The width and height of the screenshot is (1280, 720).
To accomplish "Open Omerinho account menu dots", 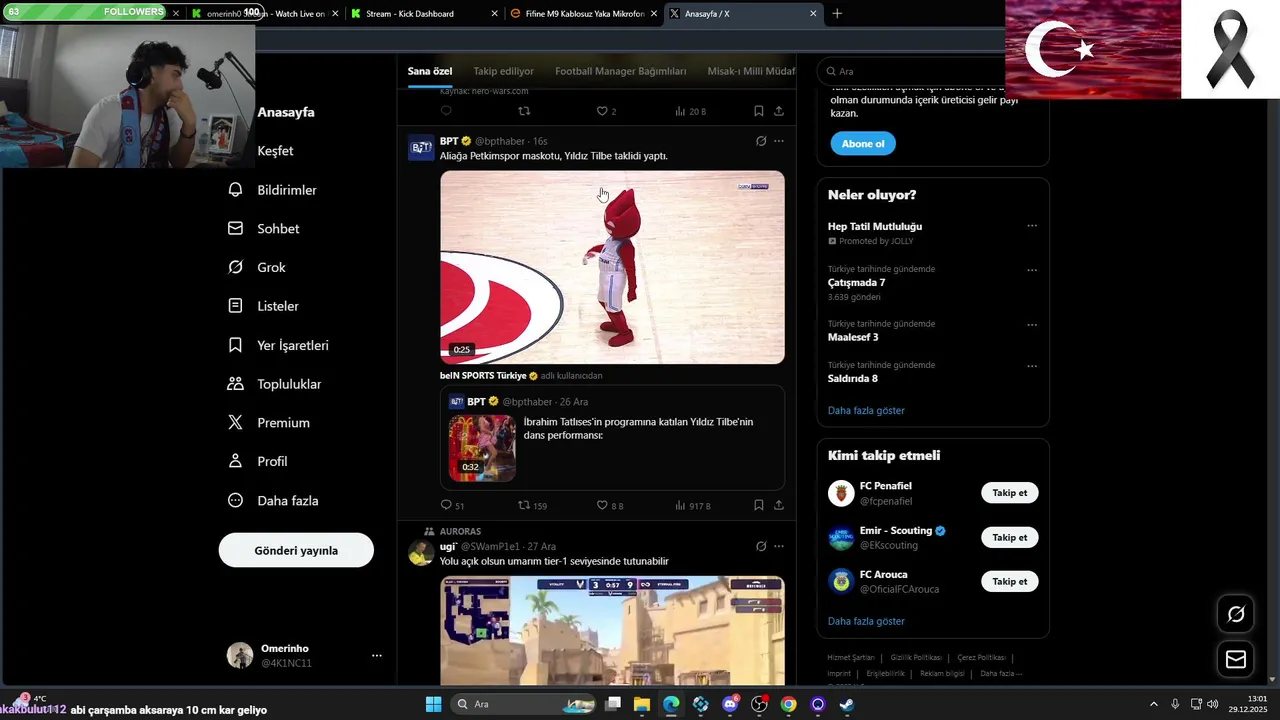I will 377,655.
